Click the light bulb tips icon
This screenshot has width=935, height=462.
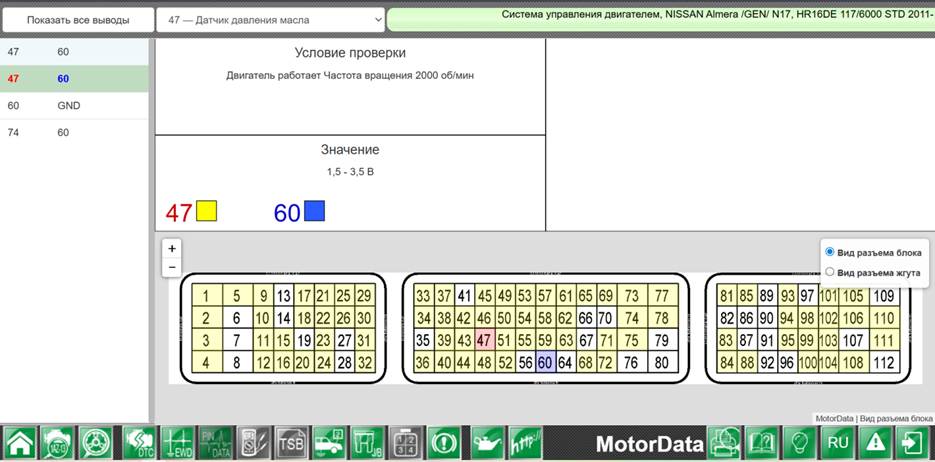[799, 443]
